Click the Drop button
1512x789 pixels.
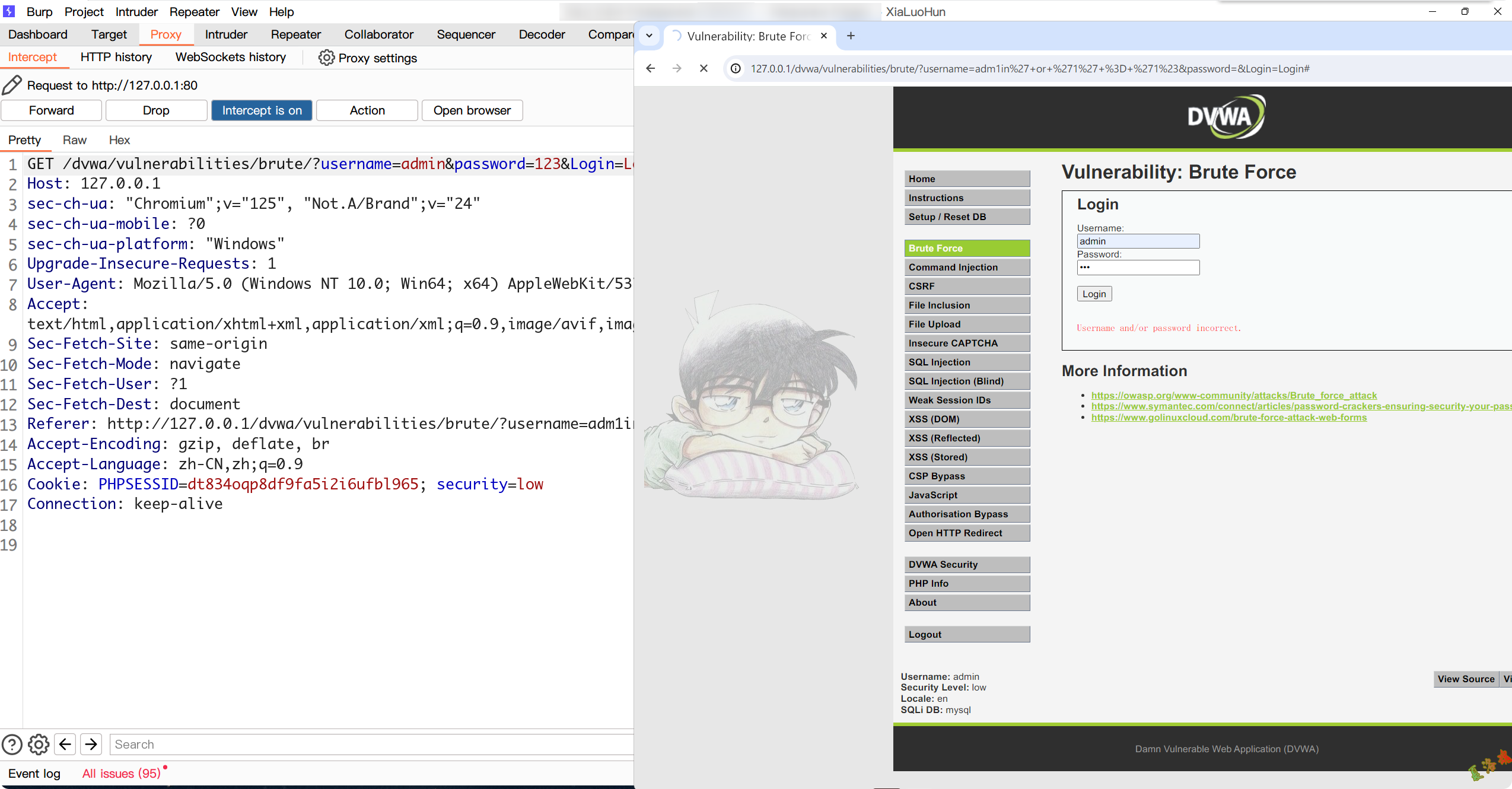156,110
